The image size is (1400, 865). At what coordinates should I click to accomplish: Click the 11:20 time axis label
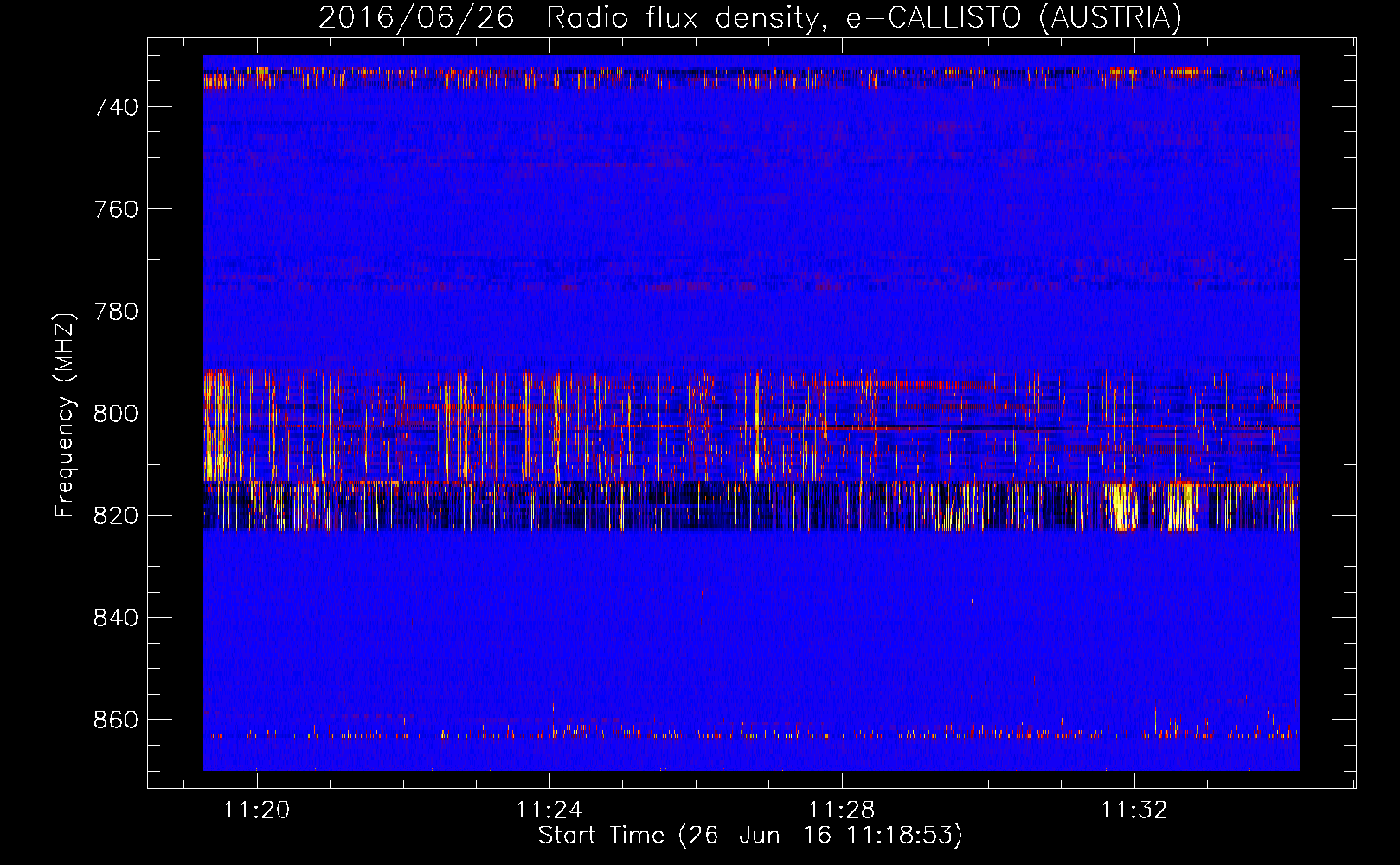[257, 811]
